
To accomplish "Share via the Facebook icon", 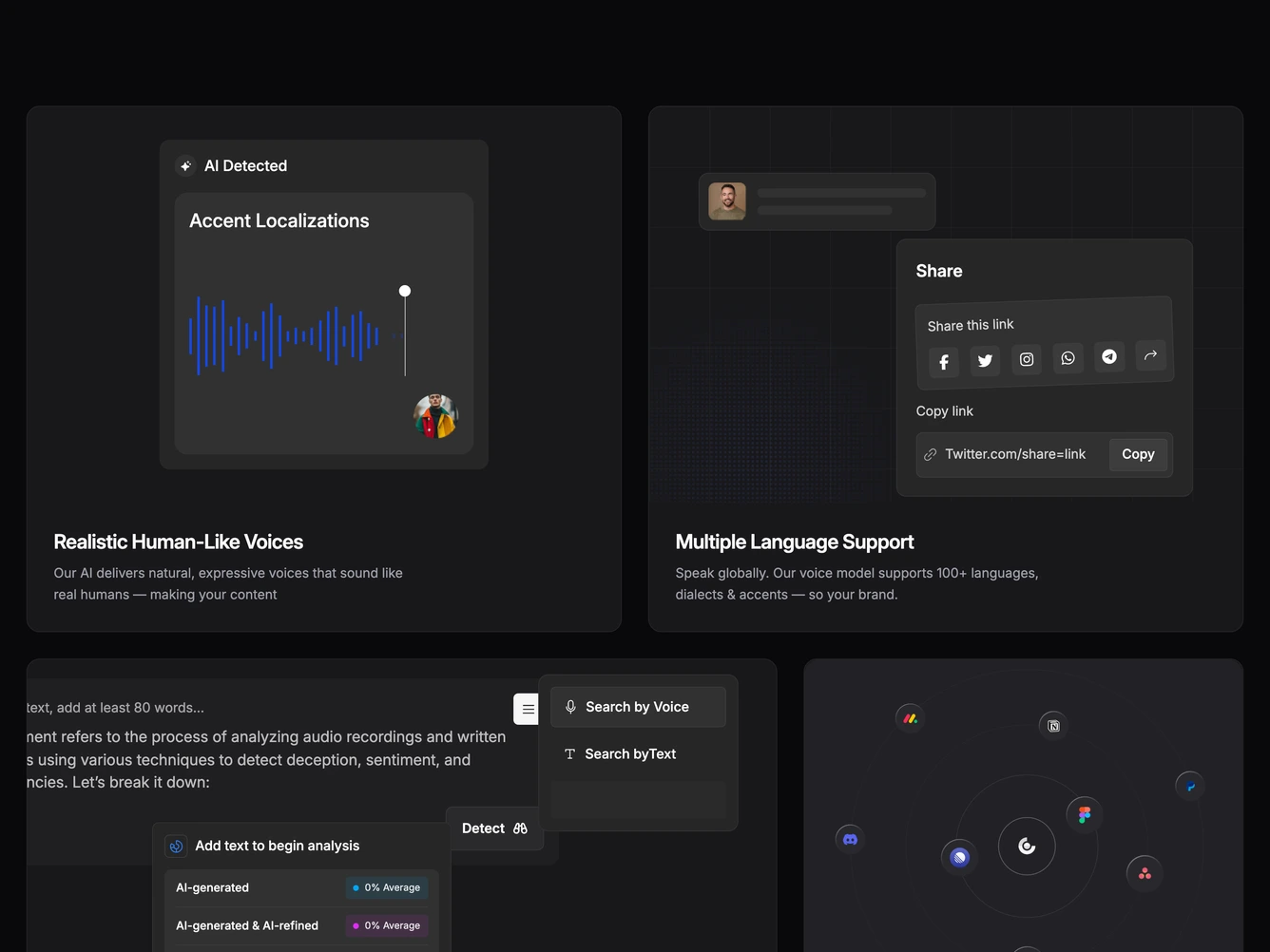I will pos(944,362).
